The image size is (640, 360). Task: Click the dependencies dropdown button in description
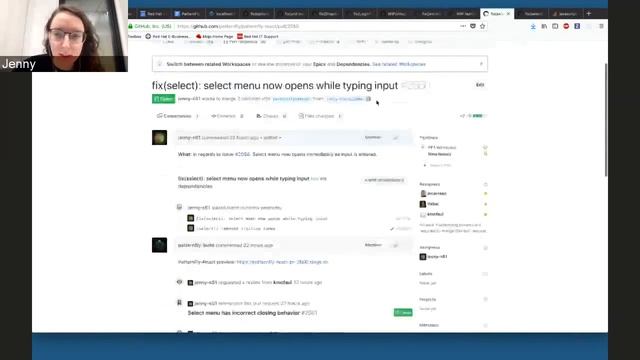384,180
